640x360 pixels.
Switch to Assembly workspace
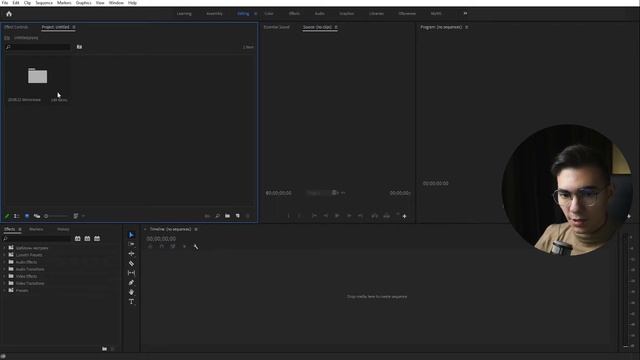pos(214,13)
